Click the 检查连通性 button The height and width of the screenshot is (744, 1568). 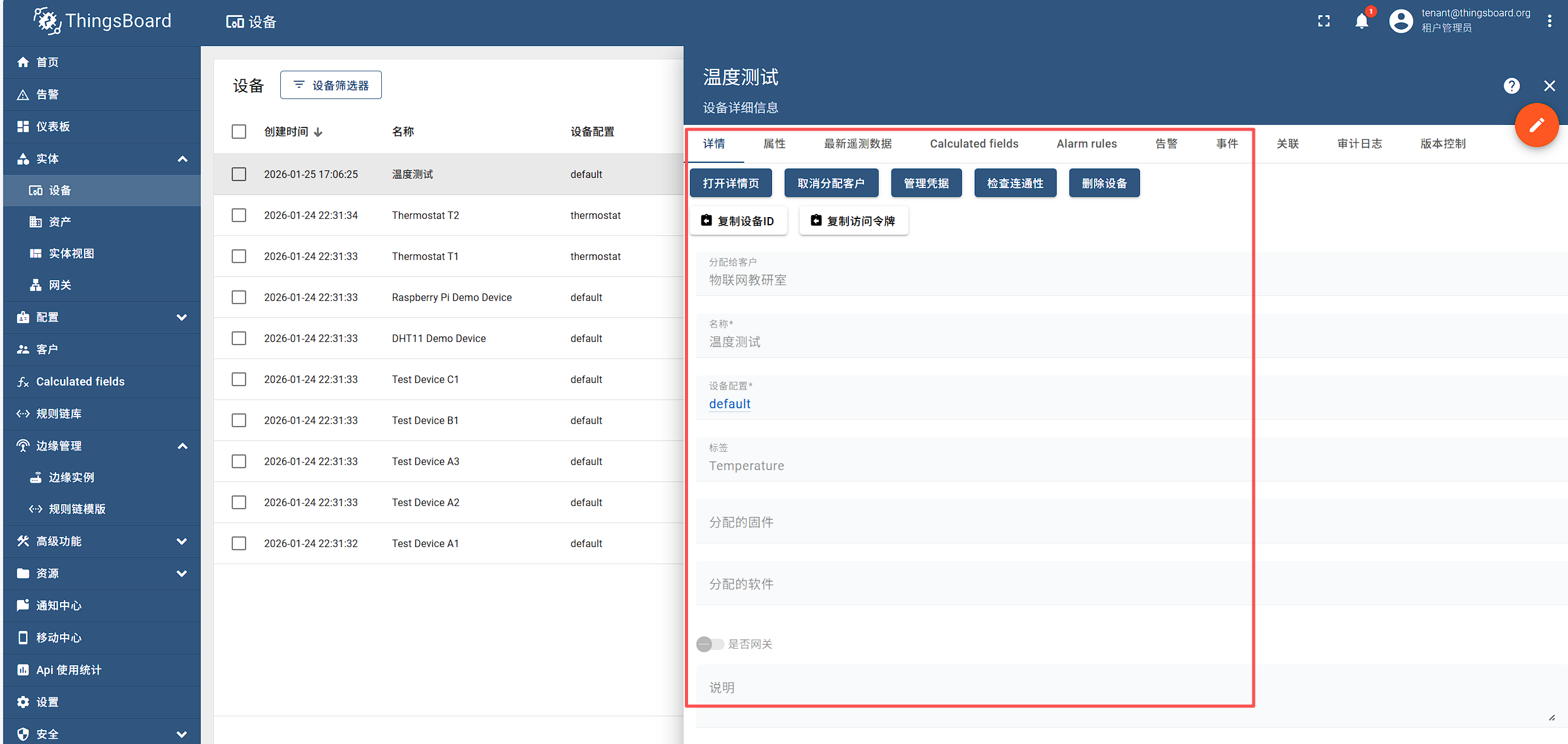click(1014, 183)
